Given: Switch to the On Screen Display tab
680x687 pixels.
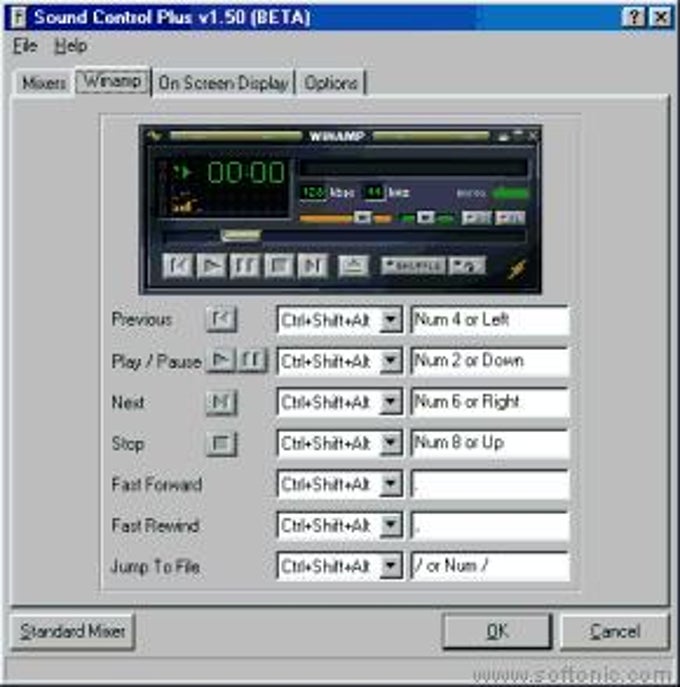Looking at the screenshot, I should pos(223,83).
